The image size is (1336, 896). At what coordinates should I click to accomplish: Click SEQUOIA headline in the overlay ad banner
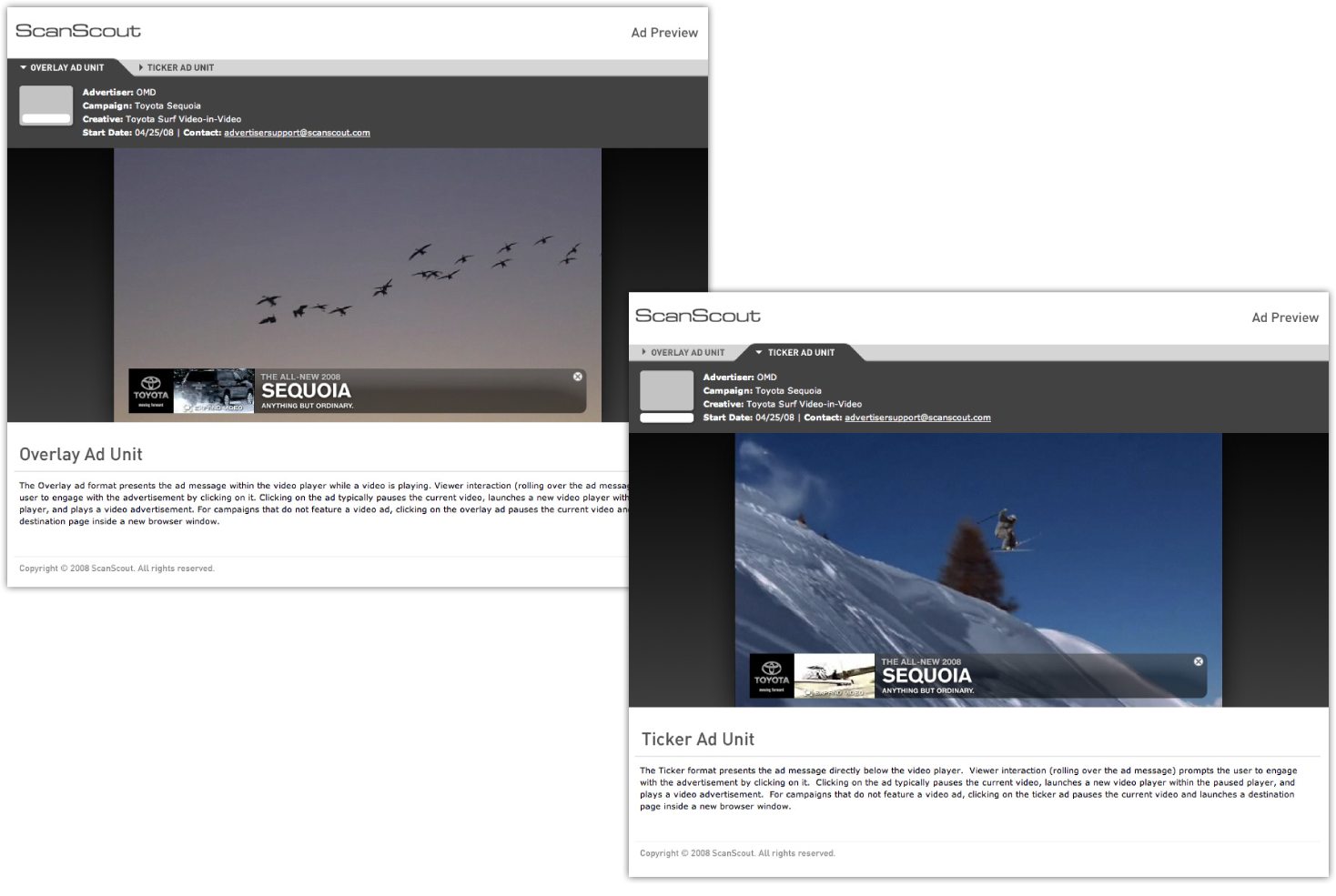pyautogui.click(x=306, y=391)
